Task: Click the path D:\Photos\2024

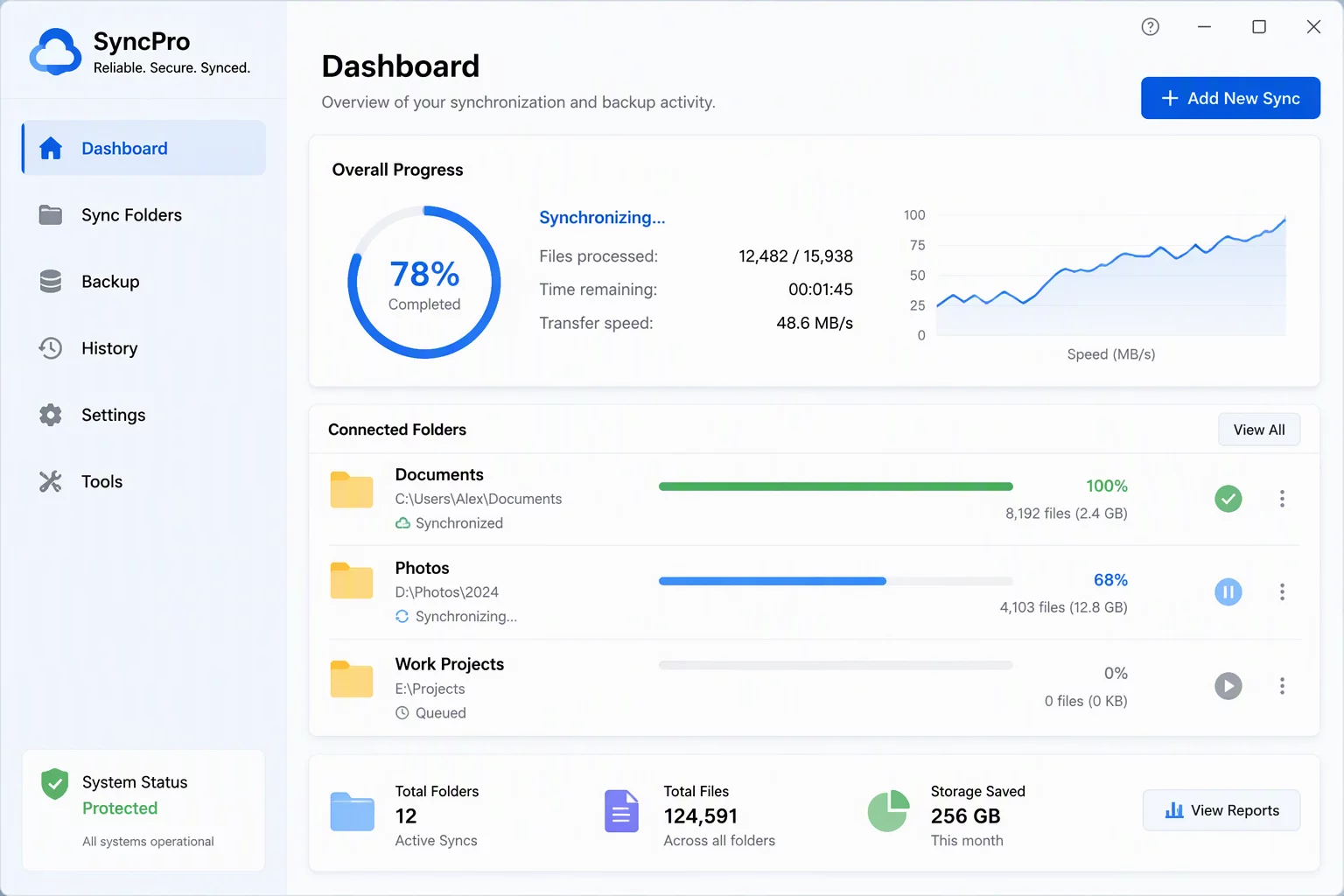Action: pyautogui.click(x=446, y=592)
